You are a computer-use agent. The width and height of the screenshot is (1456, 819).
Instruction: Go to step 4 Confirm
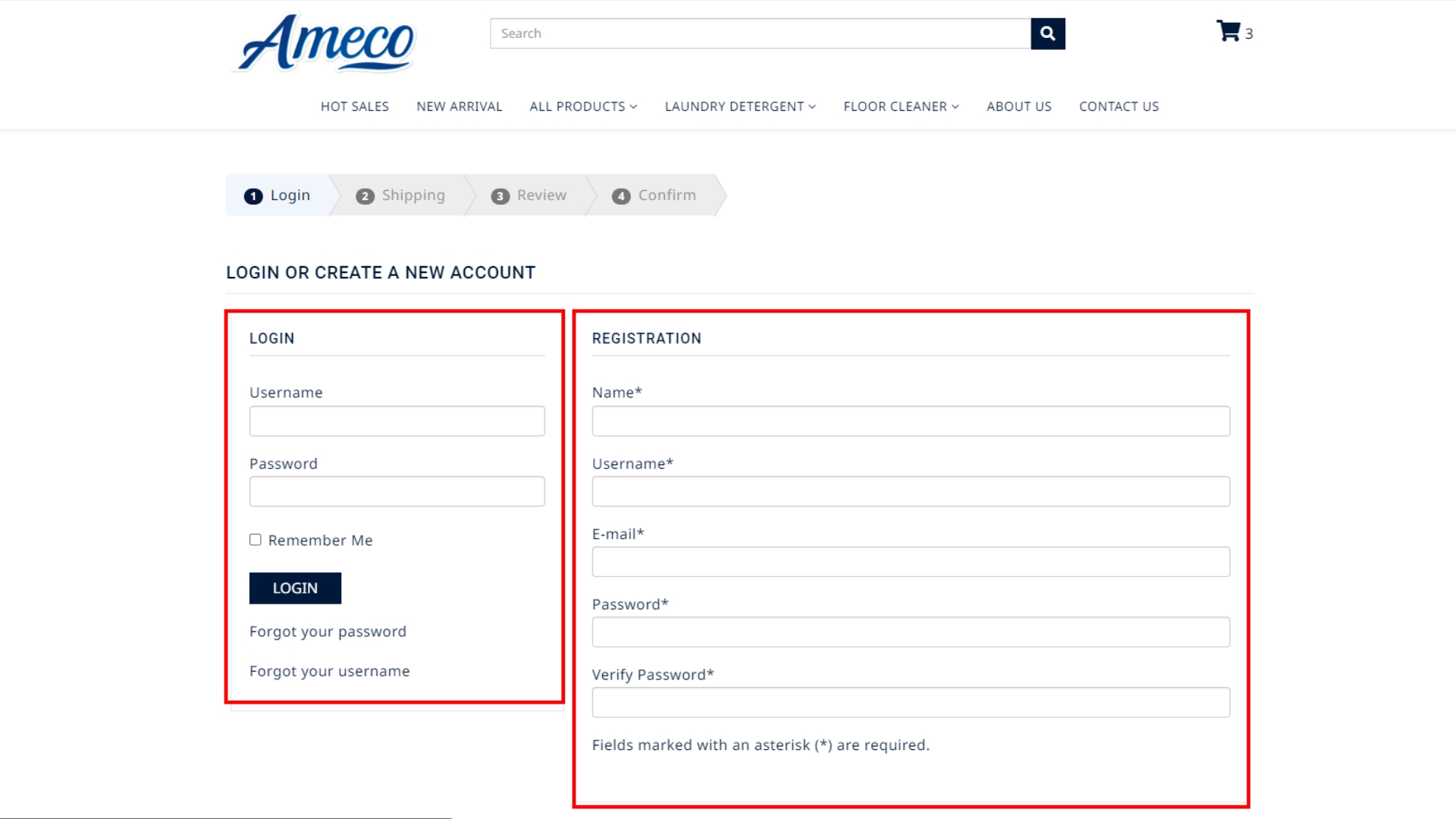pos(654,196)
